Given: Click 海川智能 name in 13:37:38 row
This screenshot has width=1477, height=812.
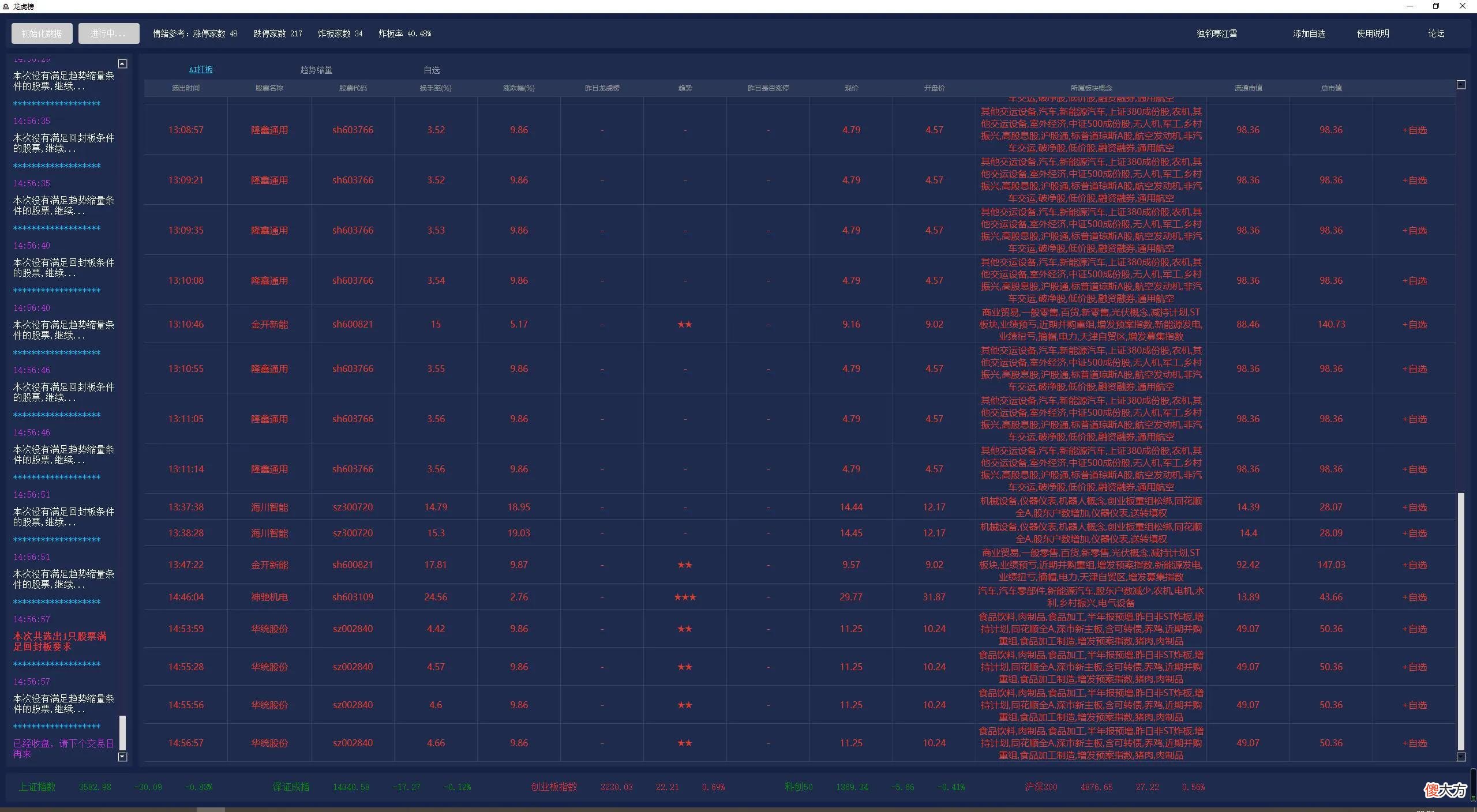Looking at the screenshot, I should [x=269, y=507].
